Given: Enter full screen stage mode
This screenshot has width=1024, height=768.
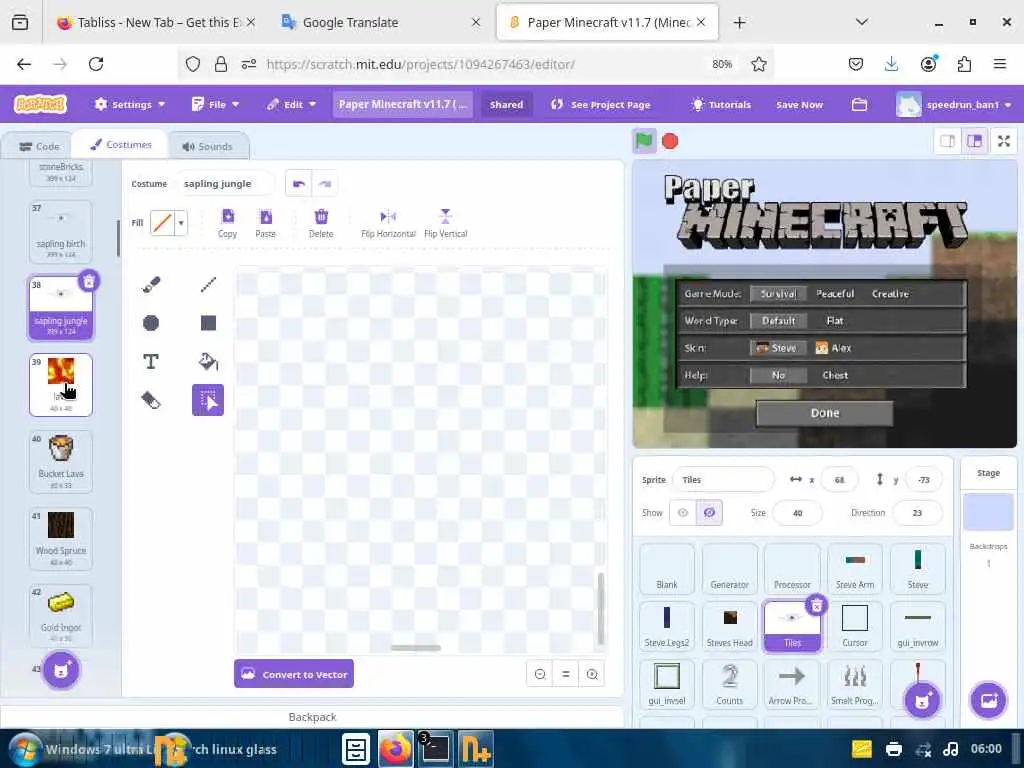Looking at the screenshot, I should (x=1004, y=141).
